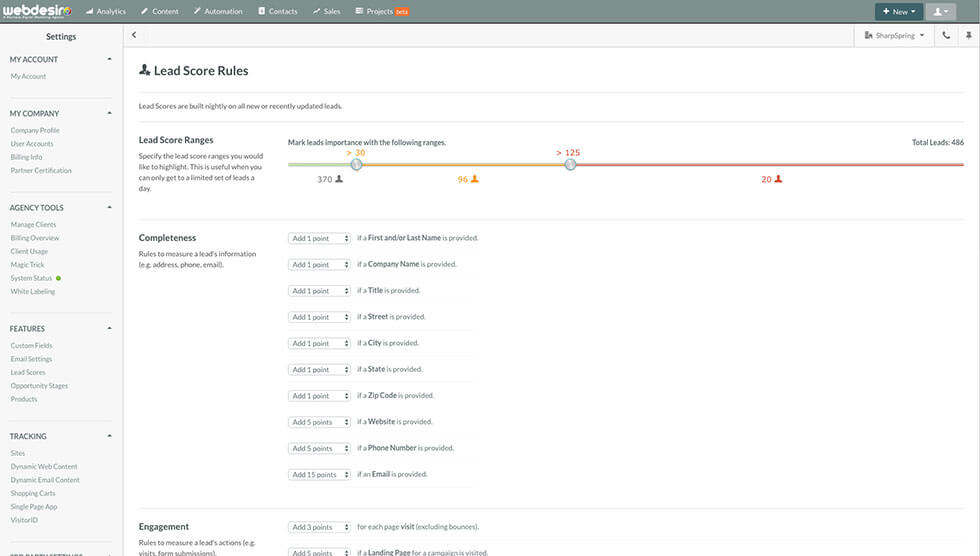Open the user profile icon menu
Viewport: 980px width, 556px height.
point(941,11)
